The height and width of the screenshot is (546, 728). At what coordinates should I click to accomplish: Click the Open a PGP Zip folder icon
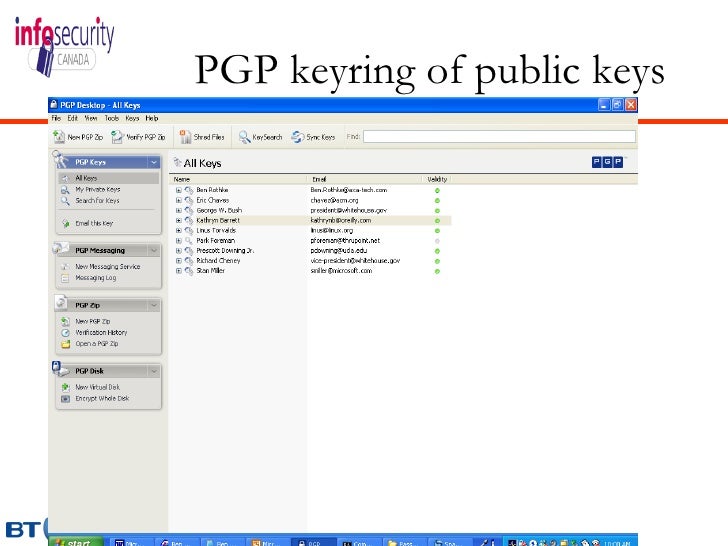point(65,344)
